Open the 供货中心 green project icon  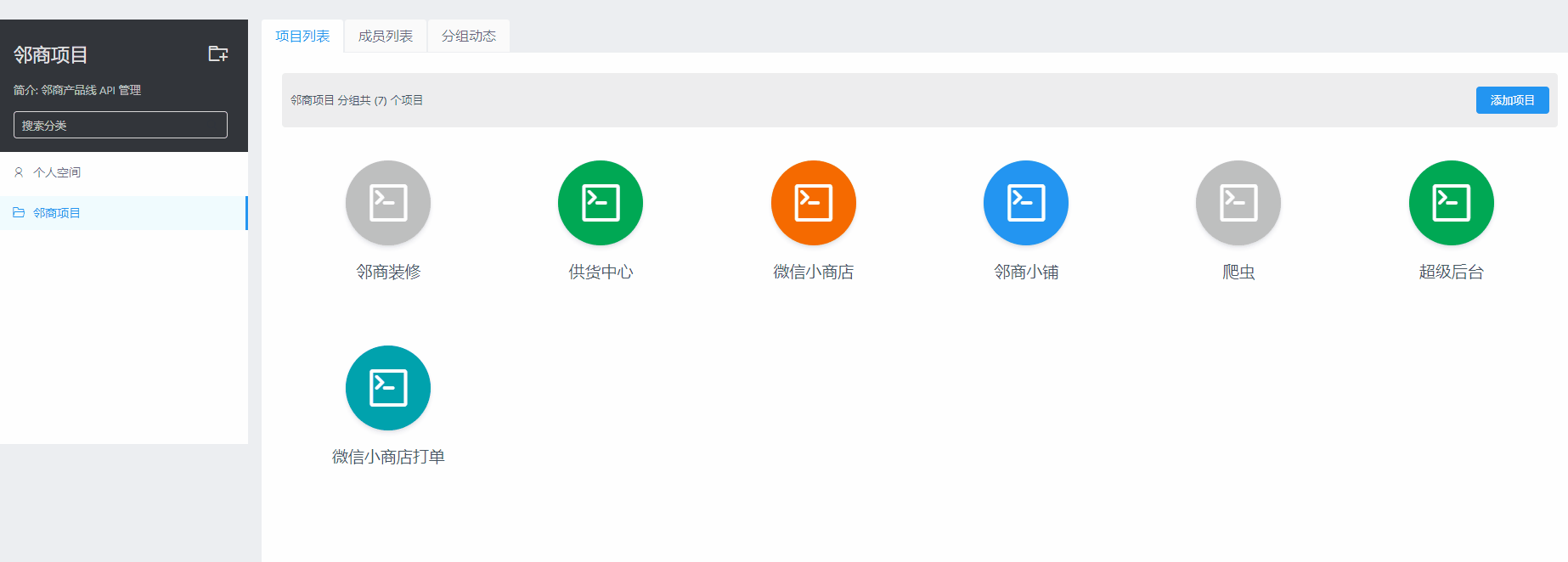coord(601,203)
